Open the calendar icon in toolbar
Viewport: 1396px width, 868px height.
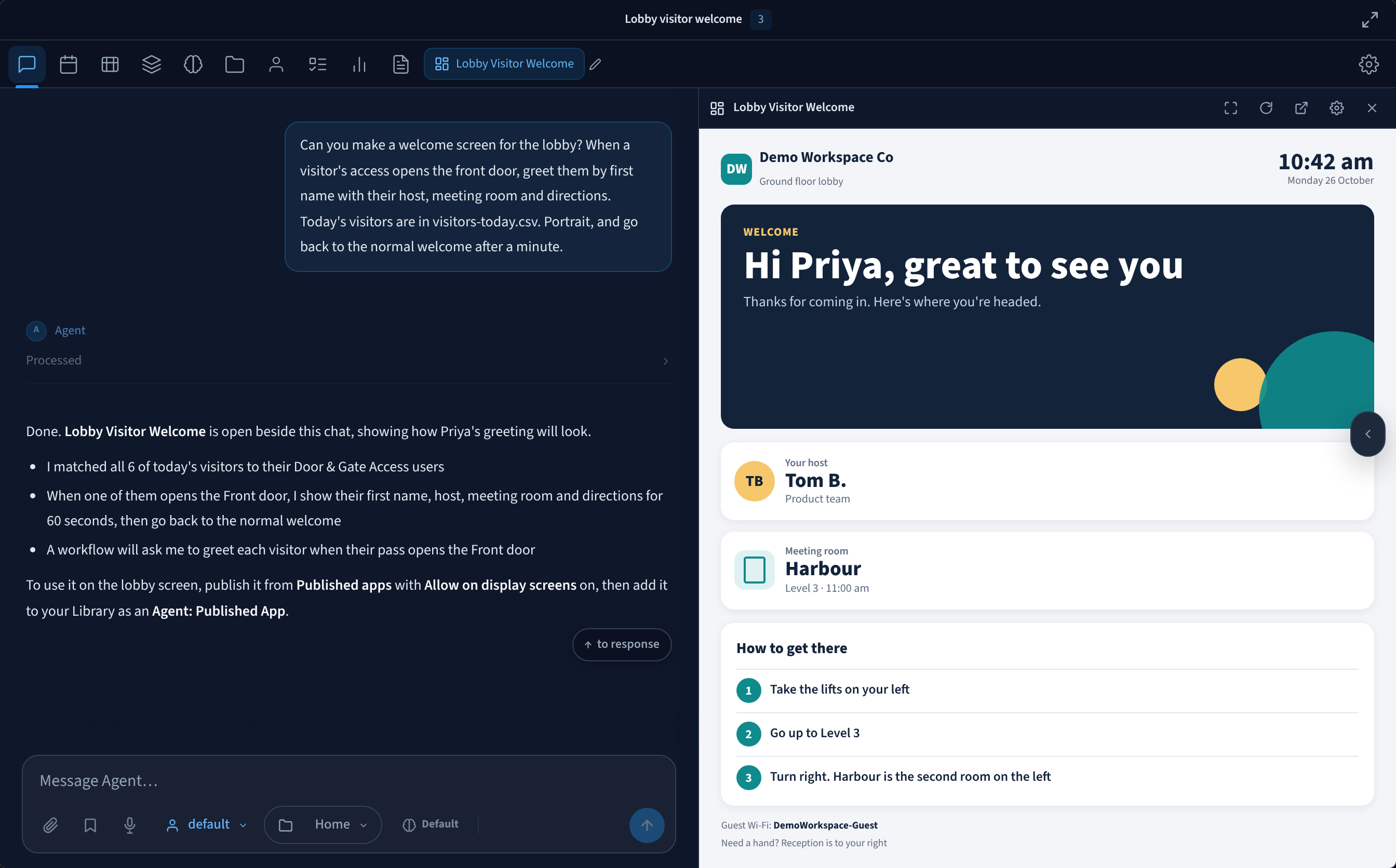click(x=69, y=64)
